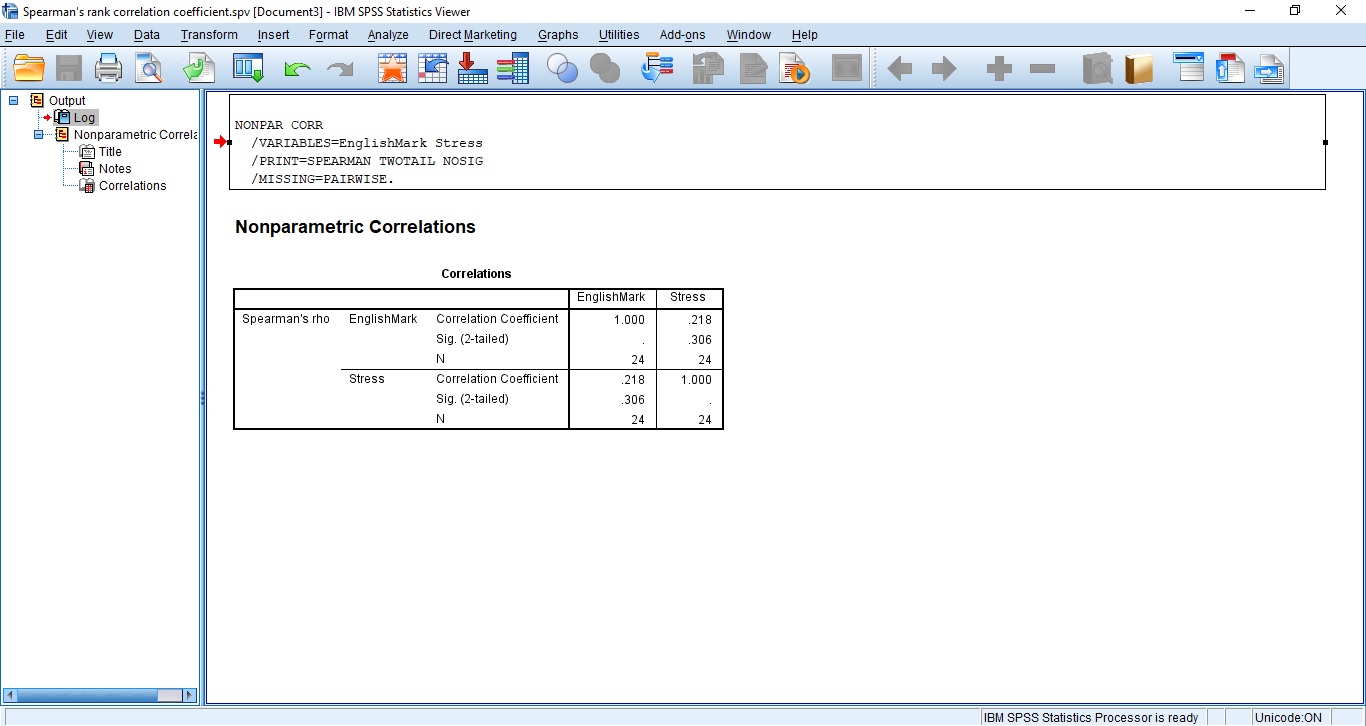Undo the last action using the toolbar
The width and height of the screenshot is (1366, 726).
(297, 69)
